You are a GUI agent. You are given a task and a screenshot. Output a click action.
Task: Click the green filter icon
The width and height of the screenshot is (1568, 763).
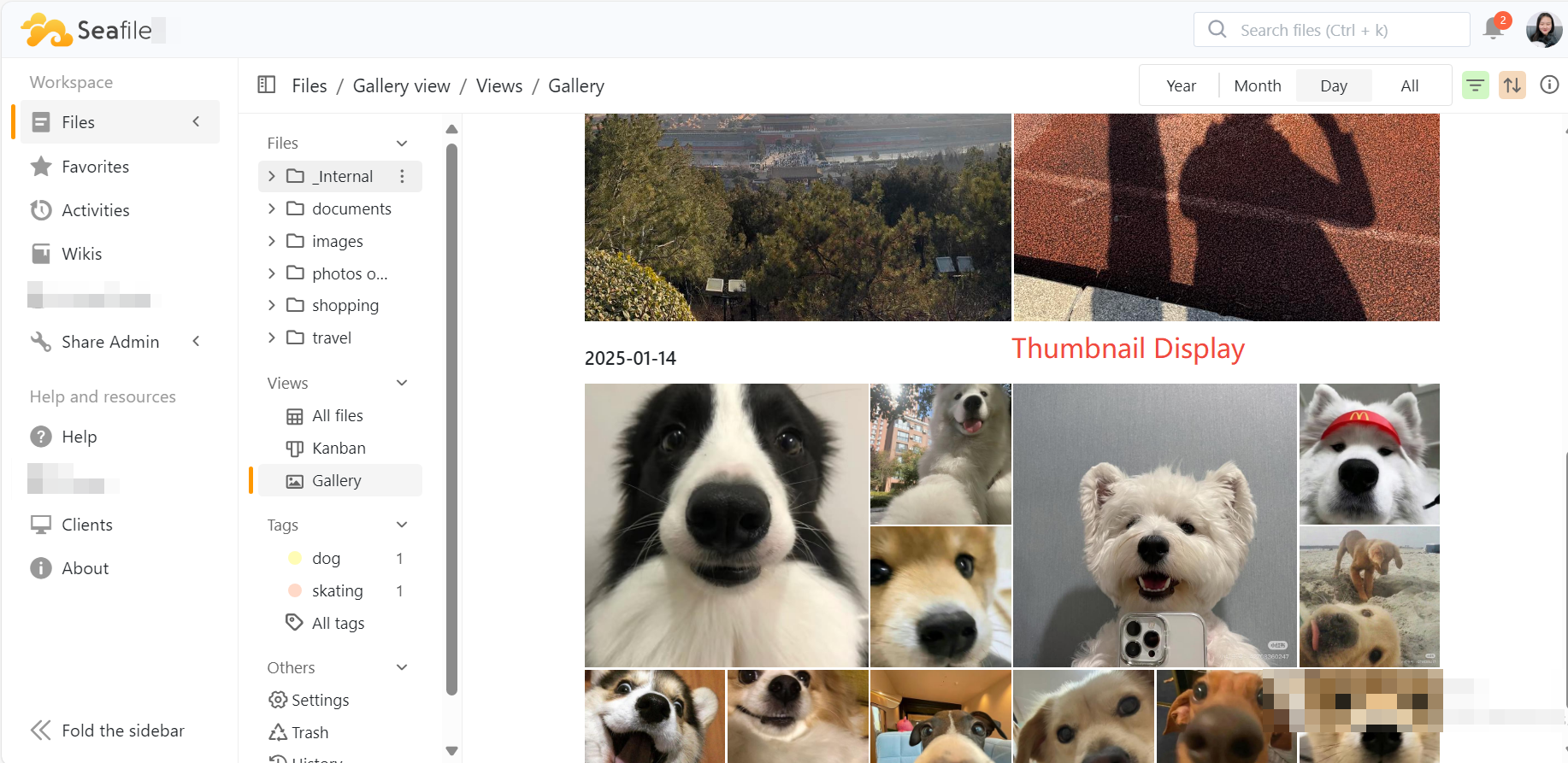tap(1475, 85)
